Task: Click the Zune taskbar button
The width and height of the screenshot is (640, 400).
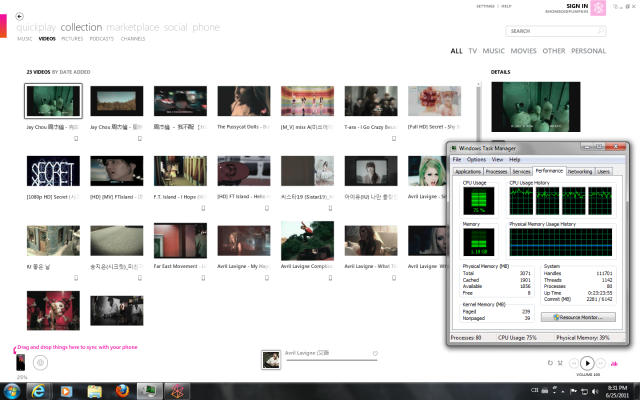Action: (177, 391)
